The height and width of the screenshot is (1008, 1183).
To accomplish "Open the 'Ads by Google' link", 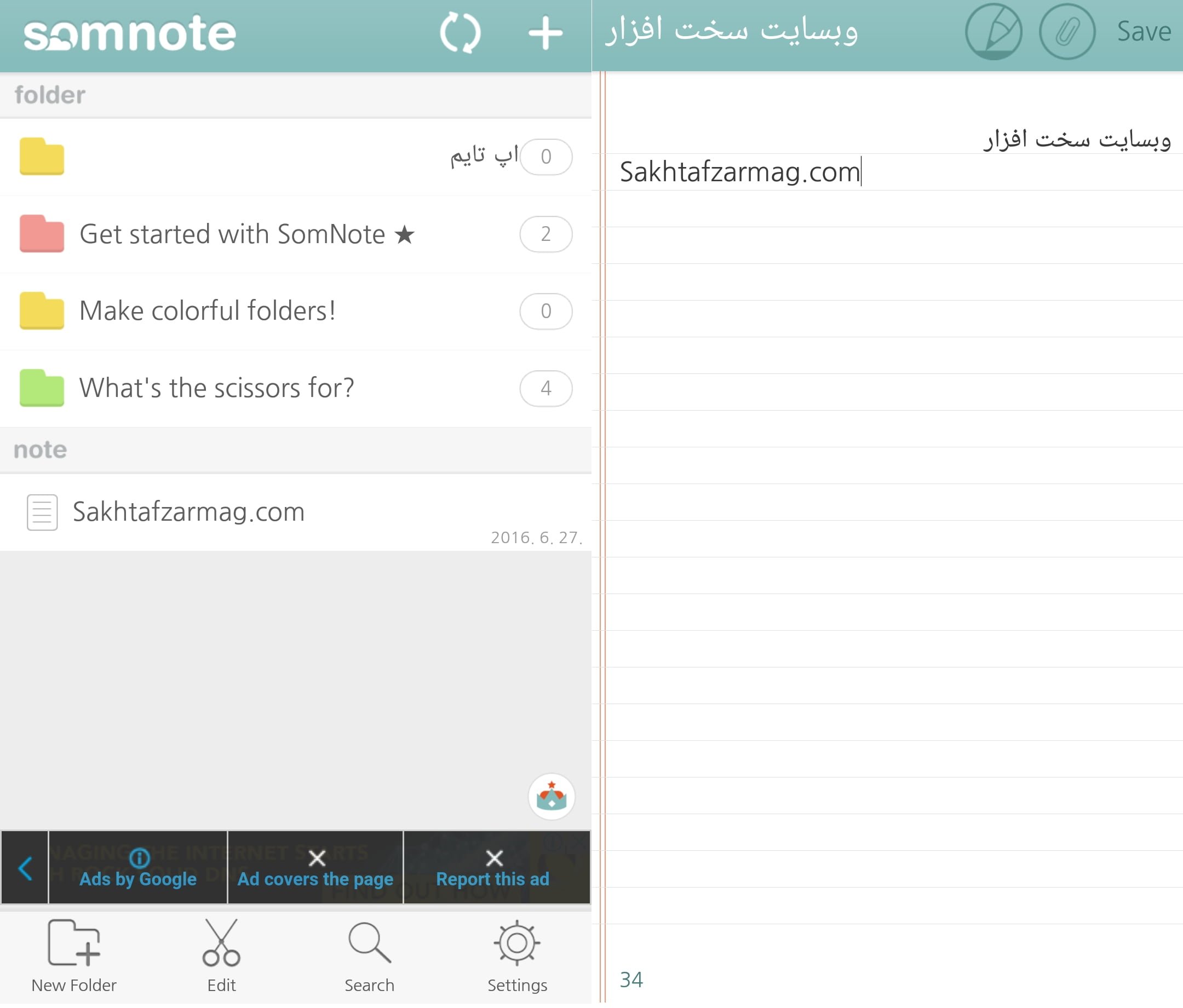I will click(x=138, y=879).
